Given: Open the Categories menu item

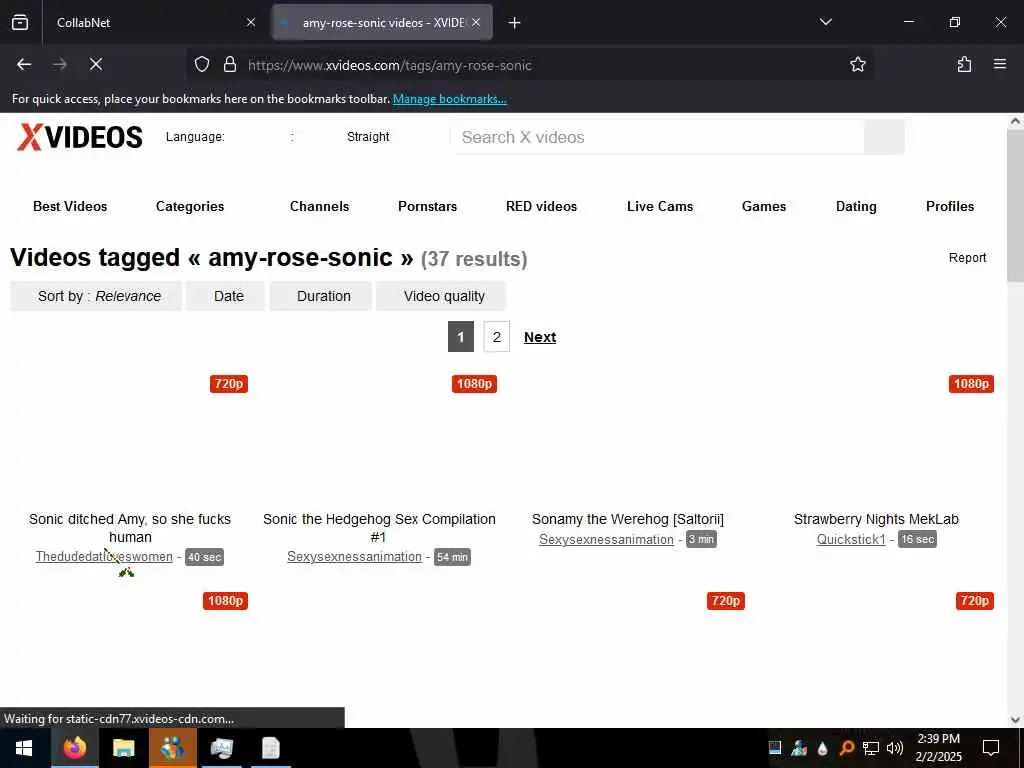Looking at the screenshot, I should (190, 206).
